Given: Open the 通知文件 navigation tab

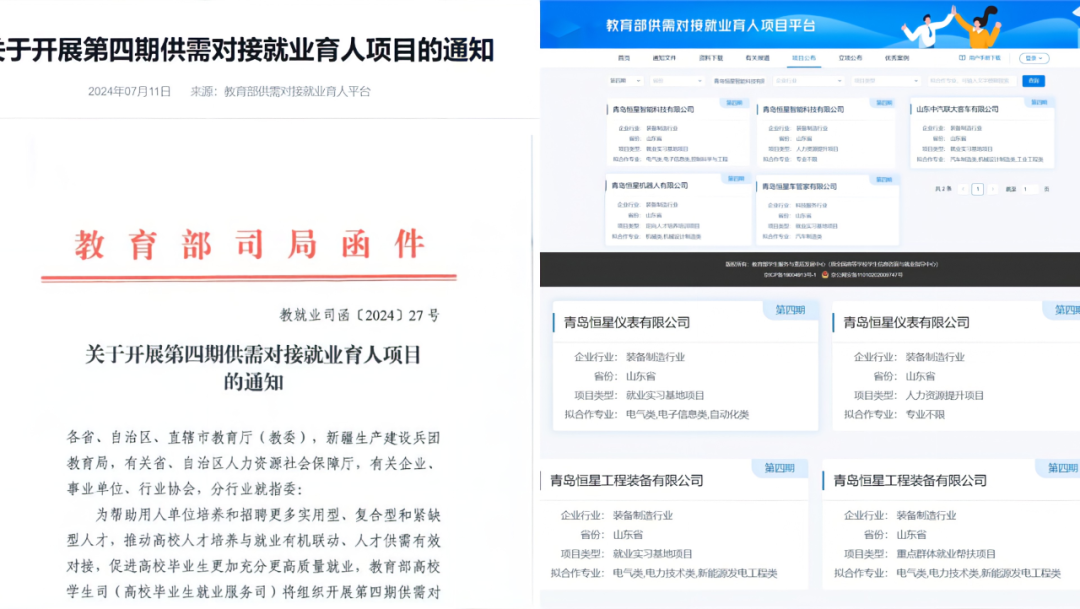Looking at the screenshot, I should click(x=665, y=58).
